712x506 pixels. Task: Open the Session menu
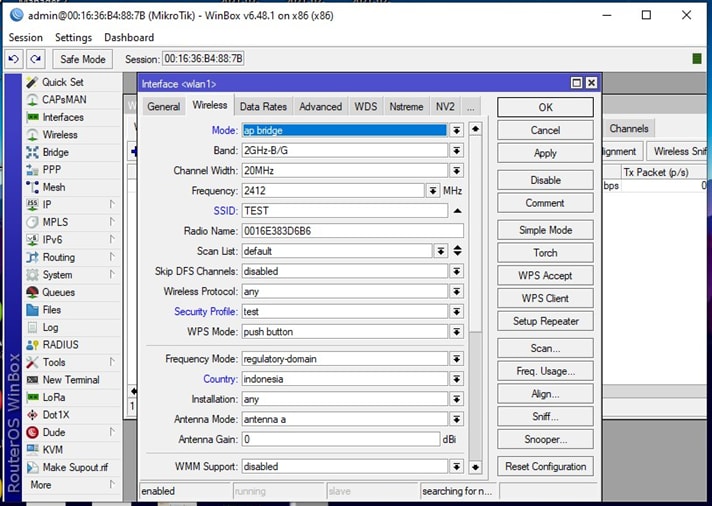coord(25,38)
